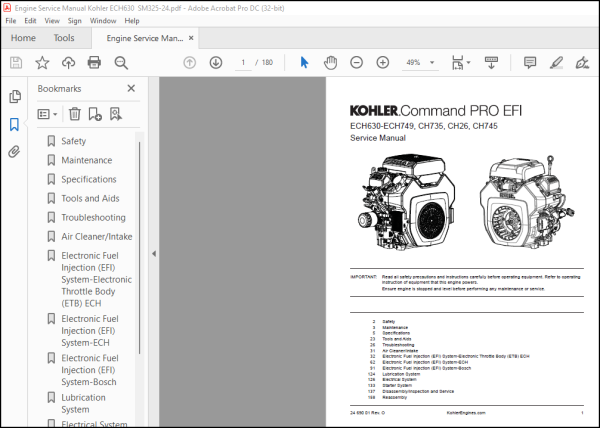Open the Window menu
Screen dimensions: 600x428
pyautogui.click(x=103, y=21)
